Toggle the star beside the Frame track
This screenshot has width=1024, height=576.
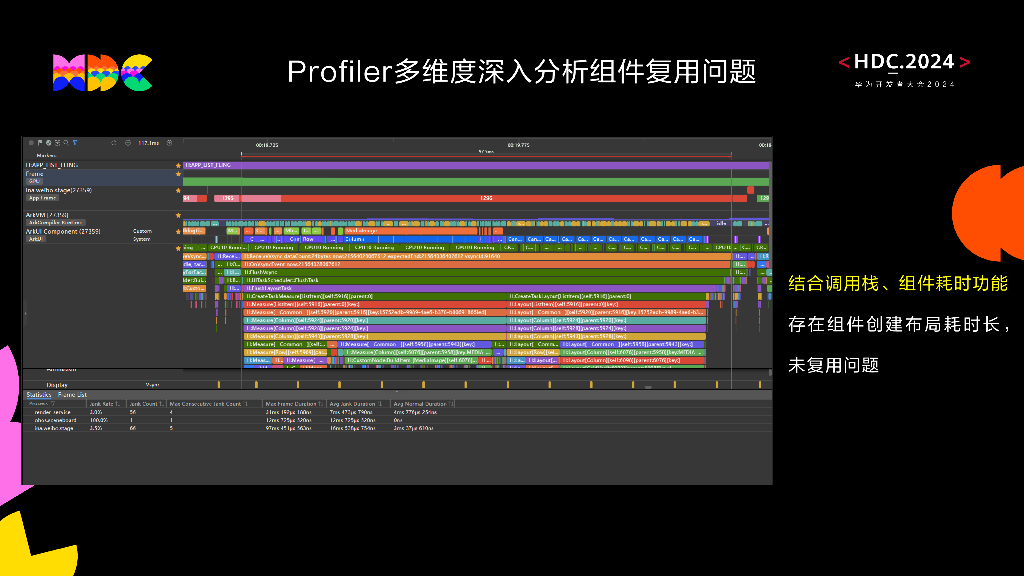point(178,174)
